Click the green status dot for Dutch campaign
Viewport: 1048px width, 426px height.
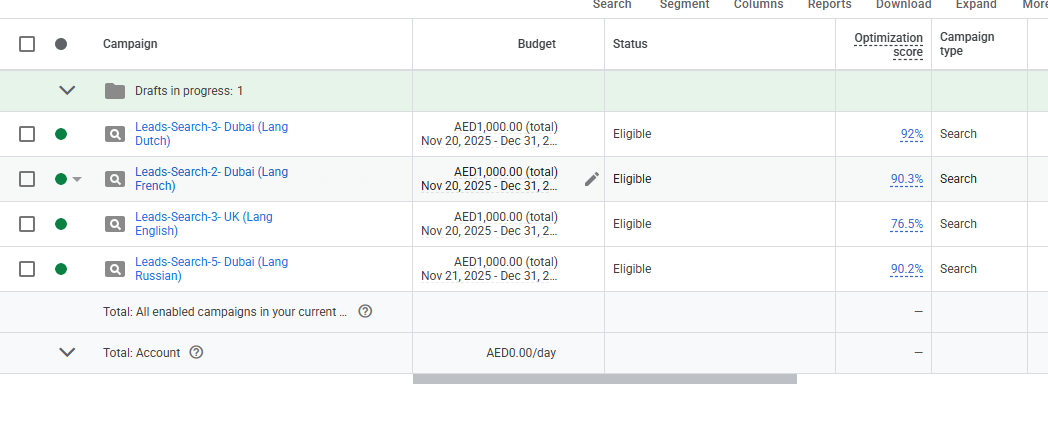61,134
